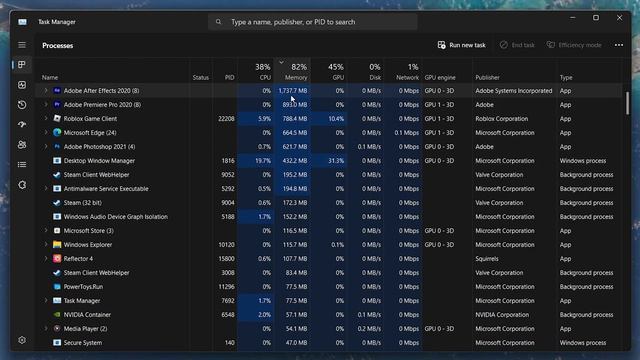640x360 pixels.
Task: Open App history page from sidebar
Action: coord(22,105)
